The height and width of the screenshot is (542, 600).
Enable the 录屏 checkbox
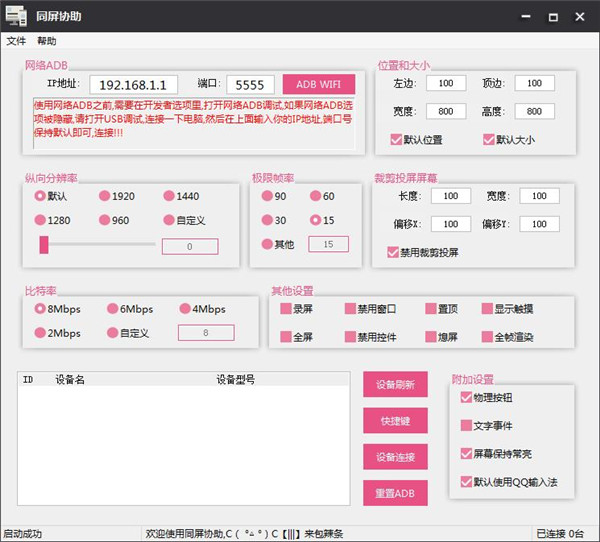click(x=286, y=309)
